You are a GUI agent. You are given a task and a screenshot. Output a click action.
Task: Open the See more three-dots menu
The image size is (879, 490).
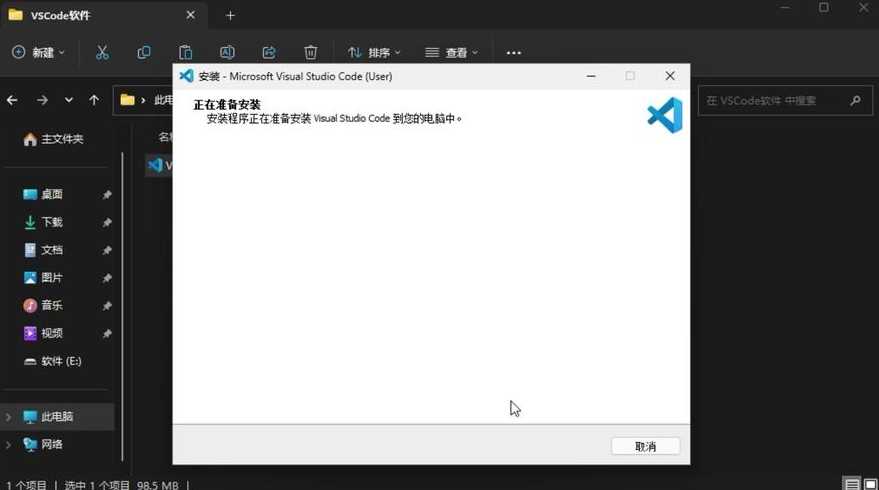click(x=513, y=53)
